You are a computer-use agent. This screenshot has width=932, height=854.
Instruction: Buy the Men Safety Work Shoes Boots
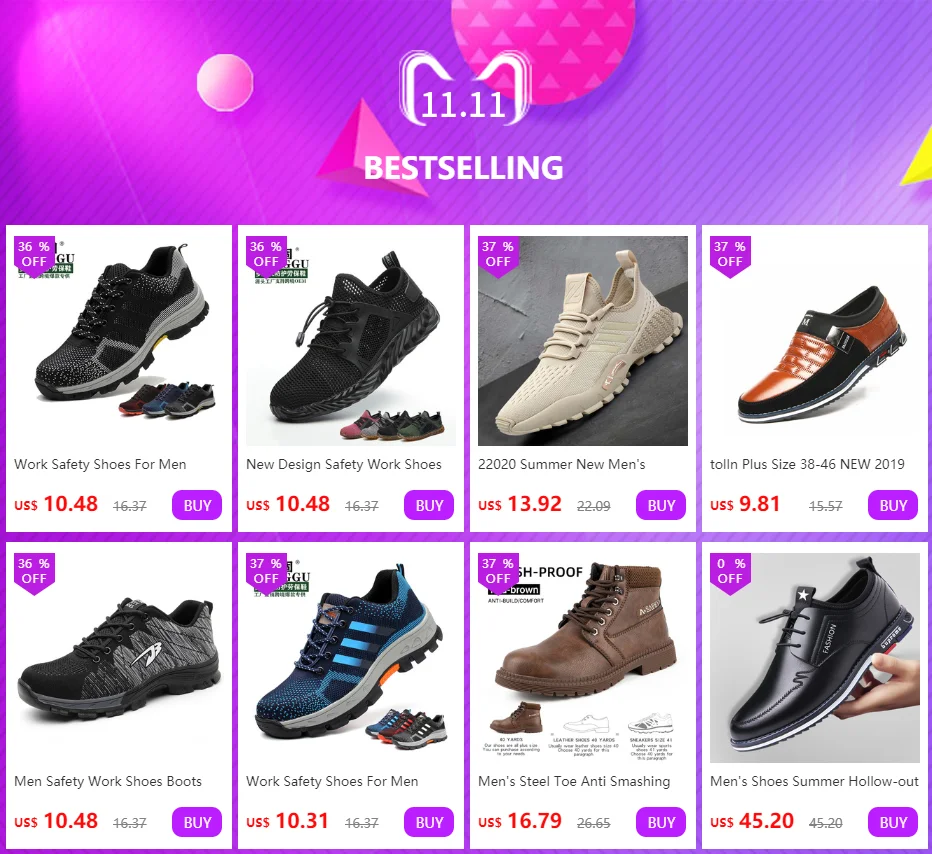pos(197,822)
